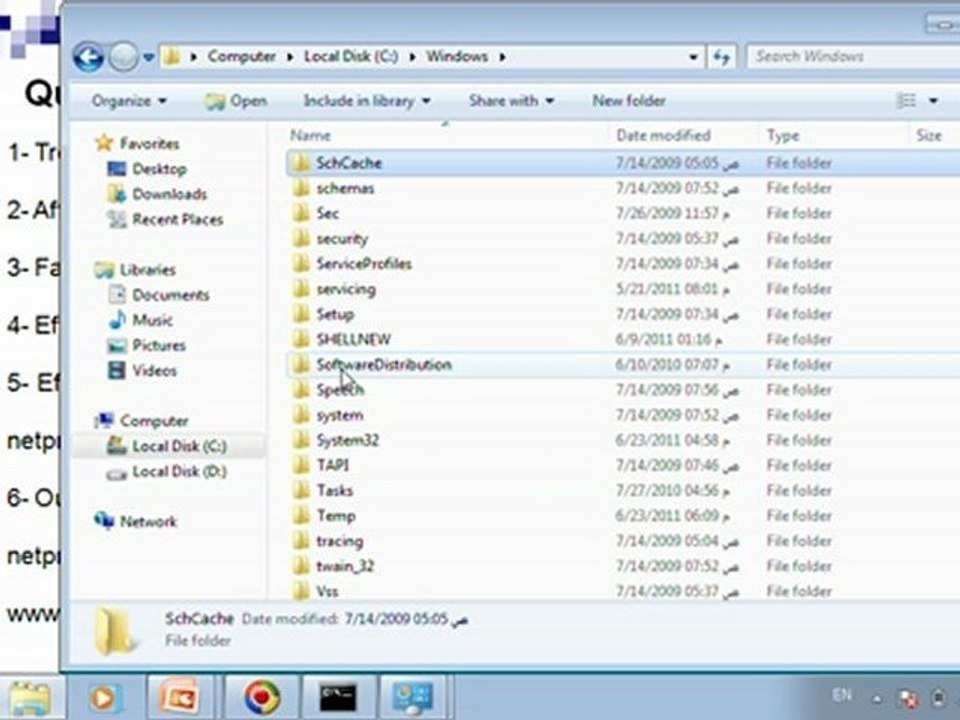Select the ServiceProfiles folder icon
This screenshot has width=960, height=720.
coord(301,263)
